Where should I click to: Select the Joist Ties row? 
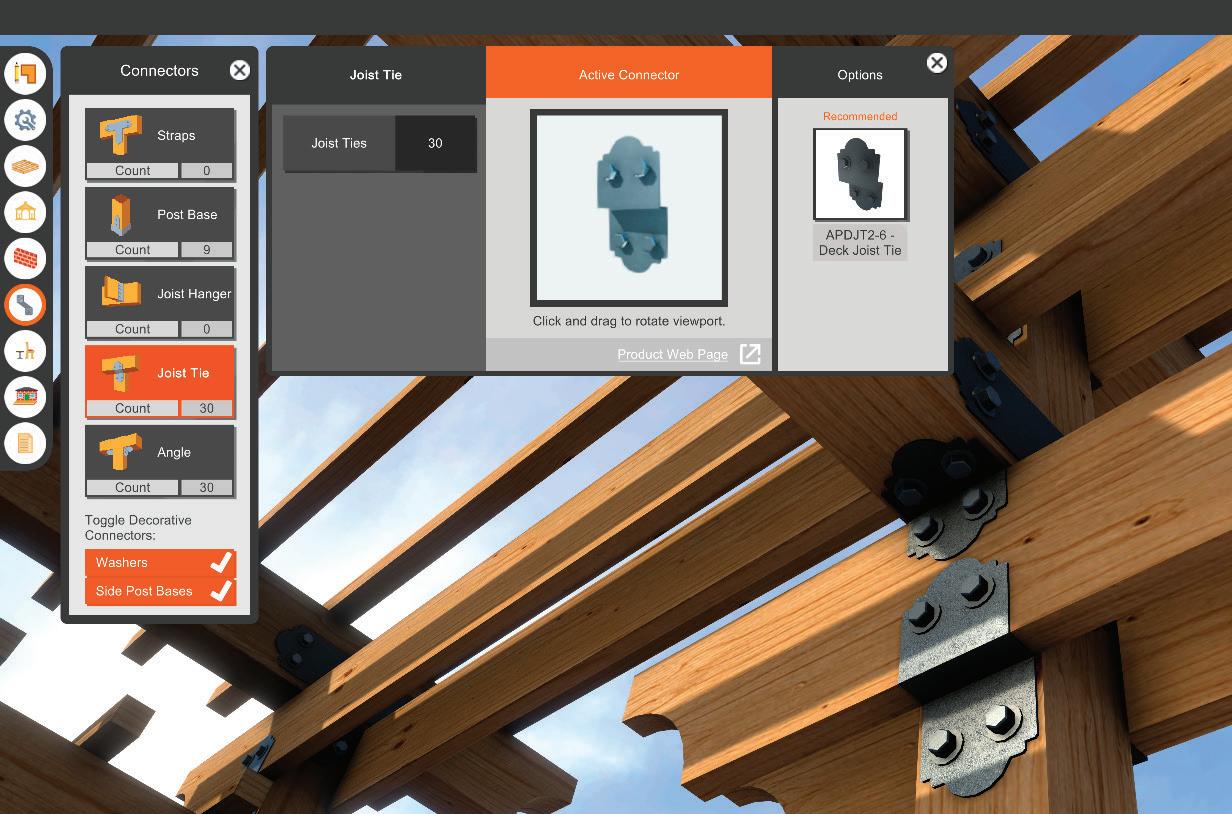click(379, 143)
